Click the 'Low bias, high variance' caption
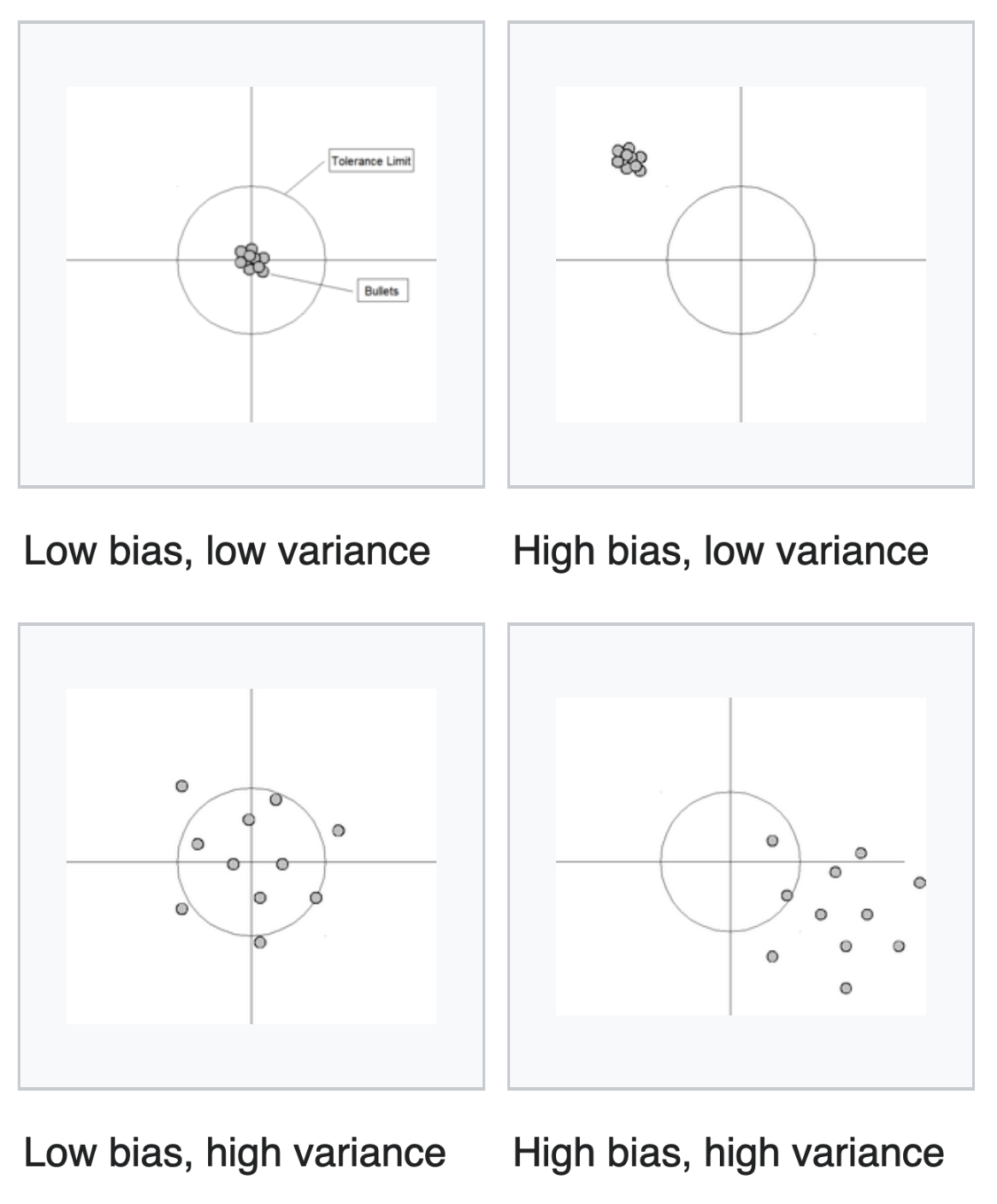The image size is (997, 1204). (235, 1153)
